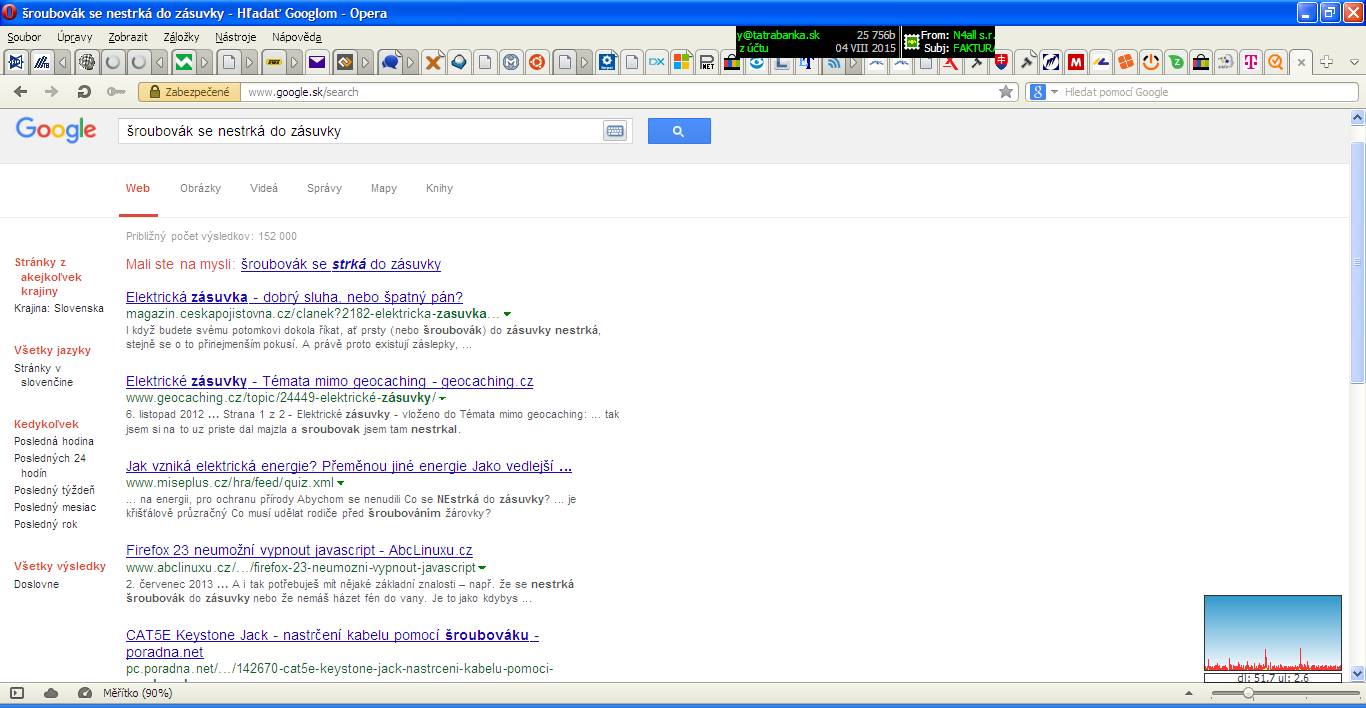This screenshot has height=708, width=1366.
Task: Open the 'Firefox 23 neumožní vypnout javascript' result
Action: point(299,550)
